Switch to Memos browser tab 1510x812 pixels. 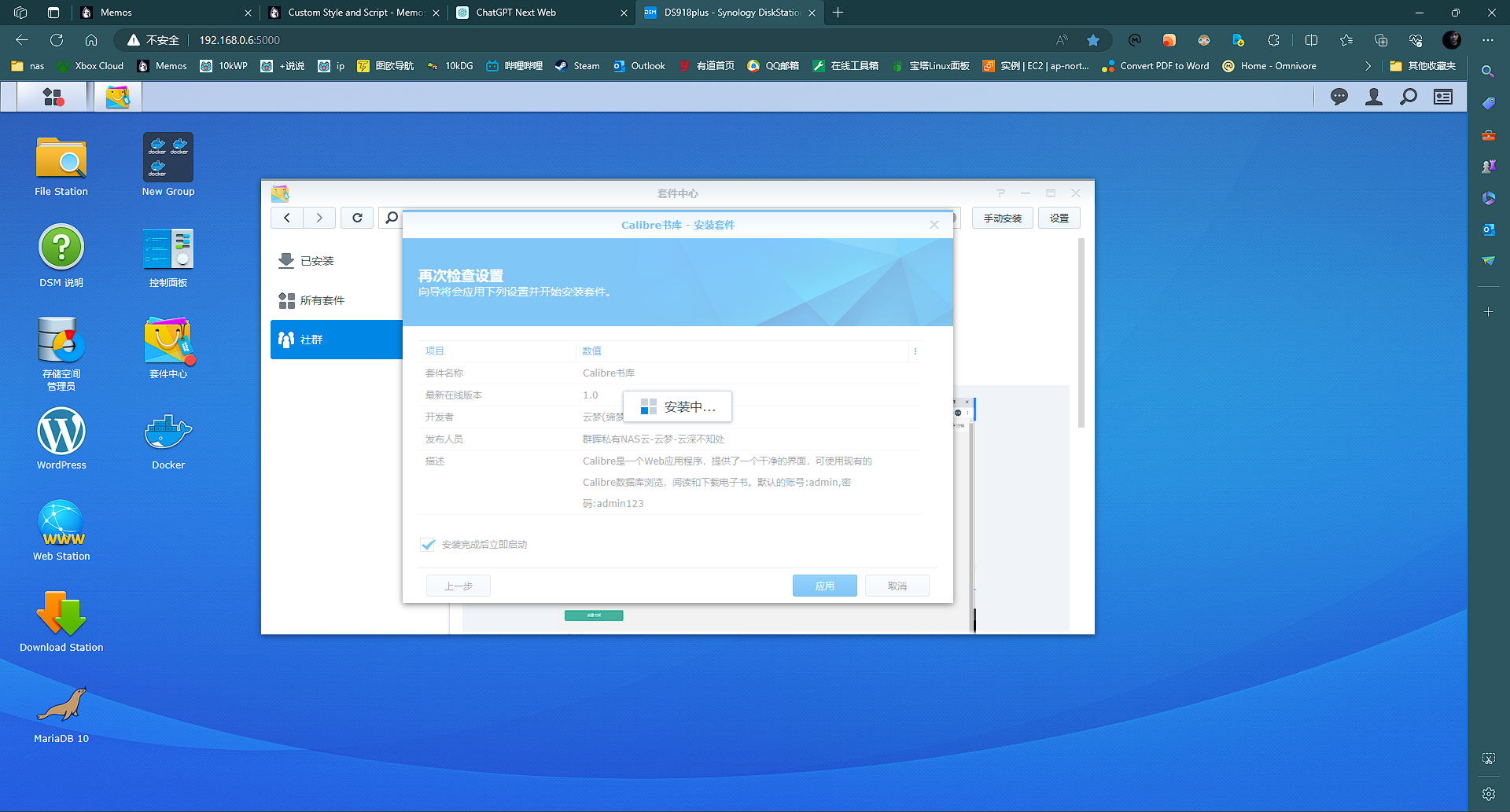[165, 13]
